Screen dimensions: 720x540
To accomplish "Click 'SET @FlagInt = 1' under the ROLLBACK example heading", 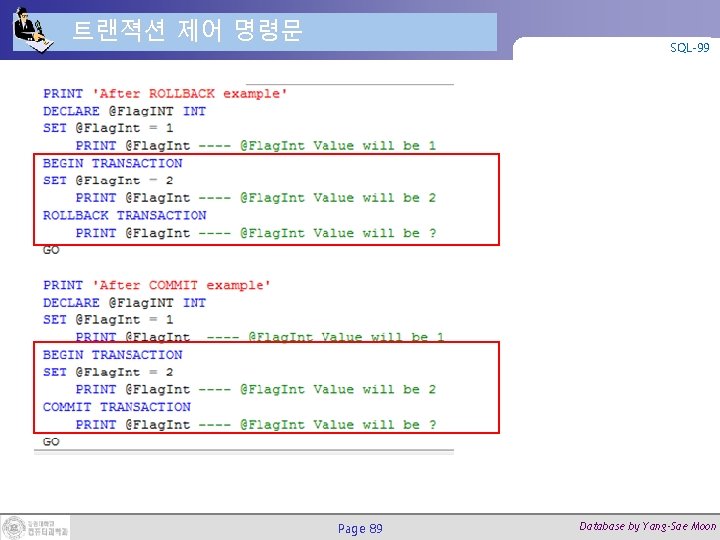I will click(108, 128).
